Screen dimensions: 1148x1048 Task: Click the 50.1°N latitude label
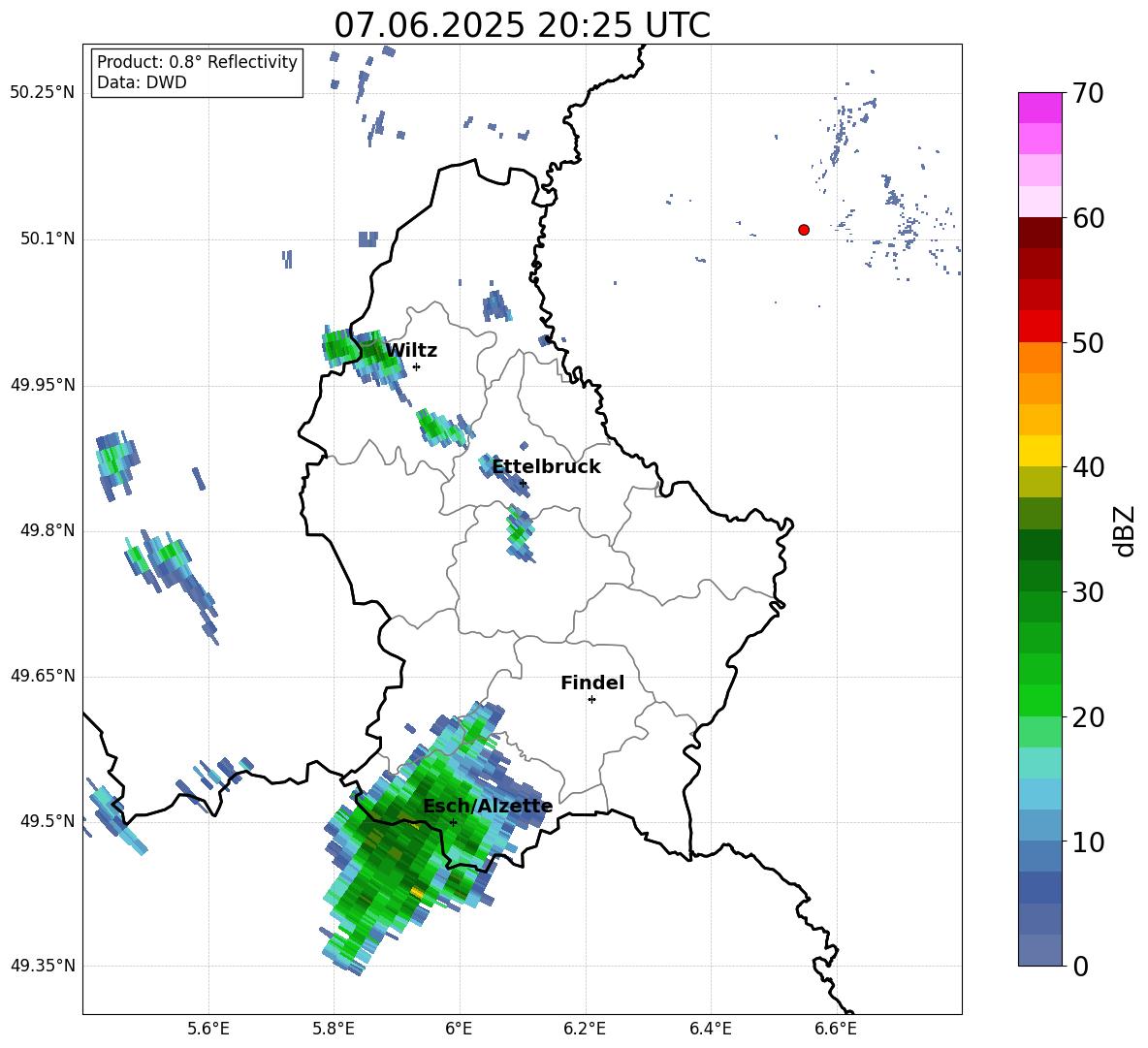(x=48, y=239)
